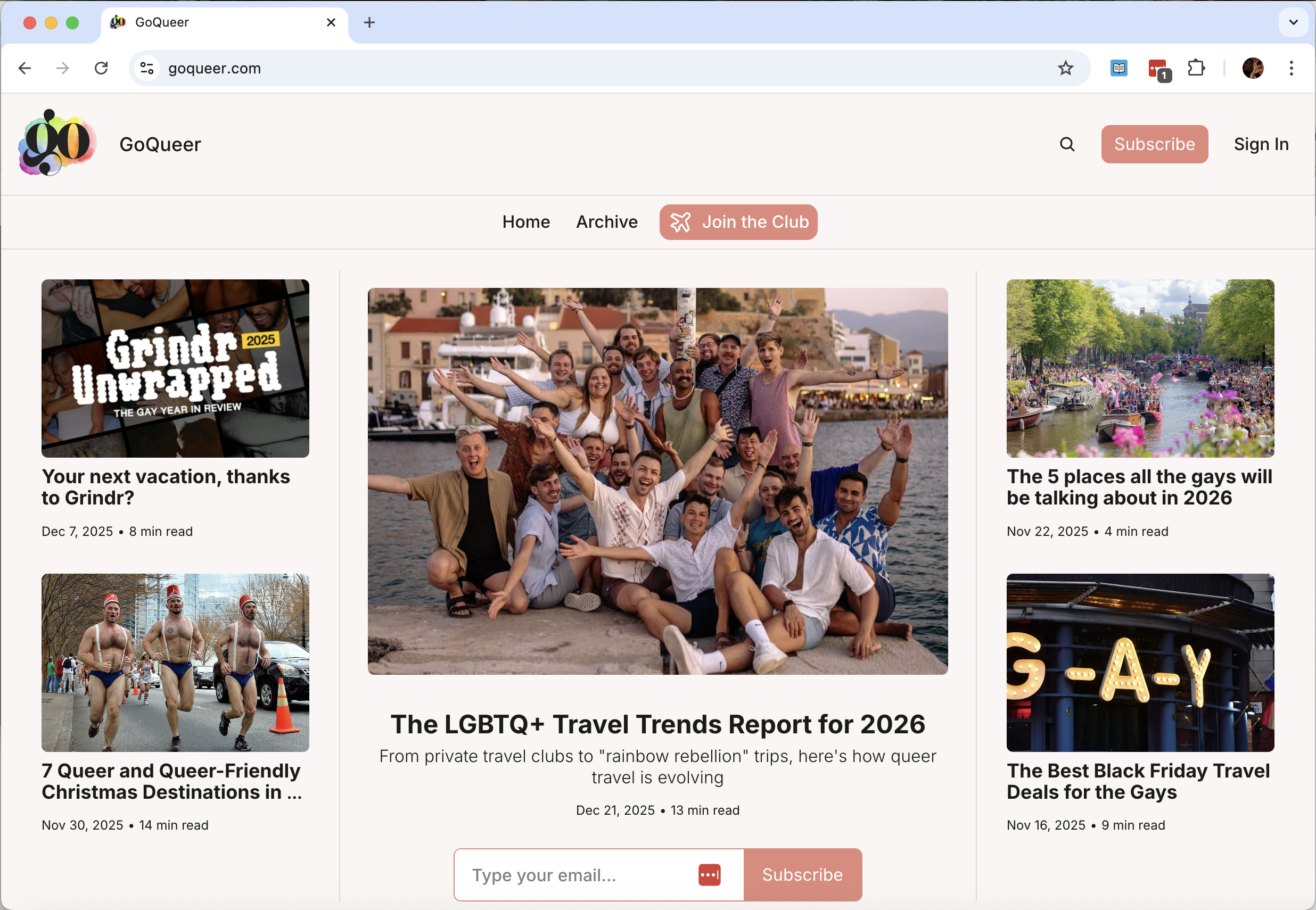Open a new tab with plus button
This screenshot has height=910, width=1316.
coord(369,22)
